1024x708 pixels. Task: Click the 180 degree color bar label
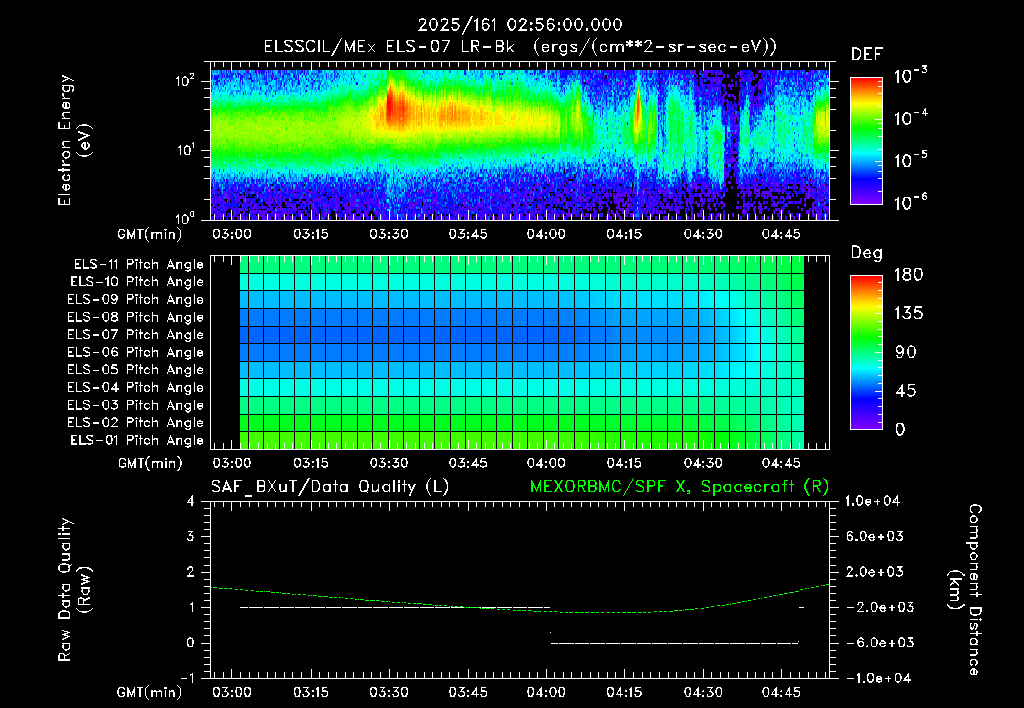coord(908,275)
